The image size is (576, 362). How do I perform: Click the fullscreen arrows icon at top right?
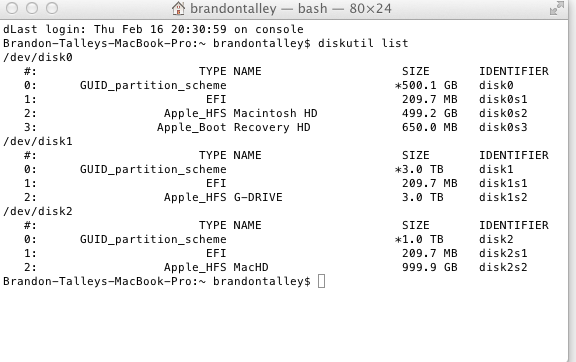click(x=557, y=8)
